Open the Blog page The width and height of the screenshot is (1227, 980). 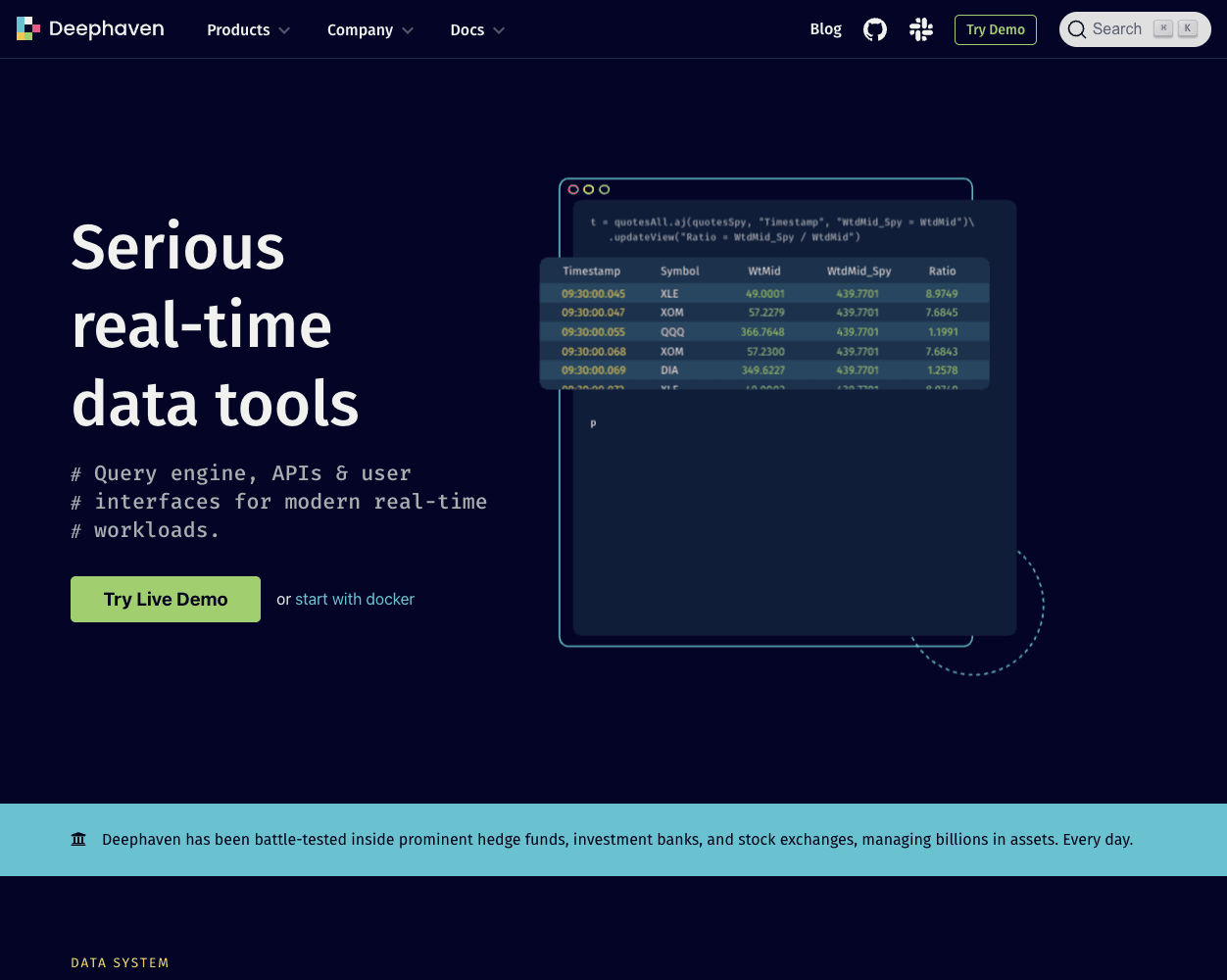[826, 29]
